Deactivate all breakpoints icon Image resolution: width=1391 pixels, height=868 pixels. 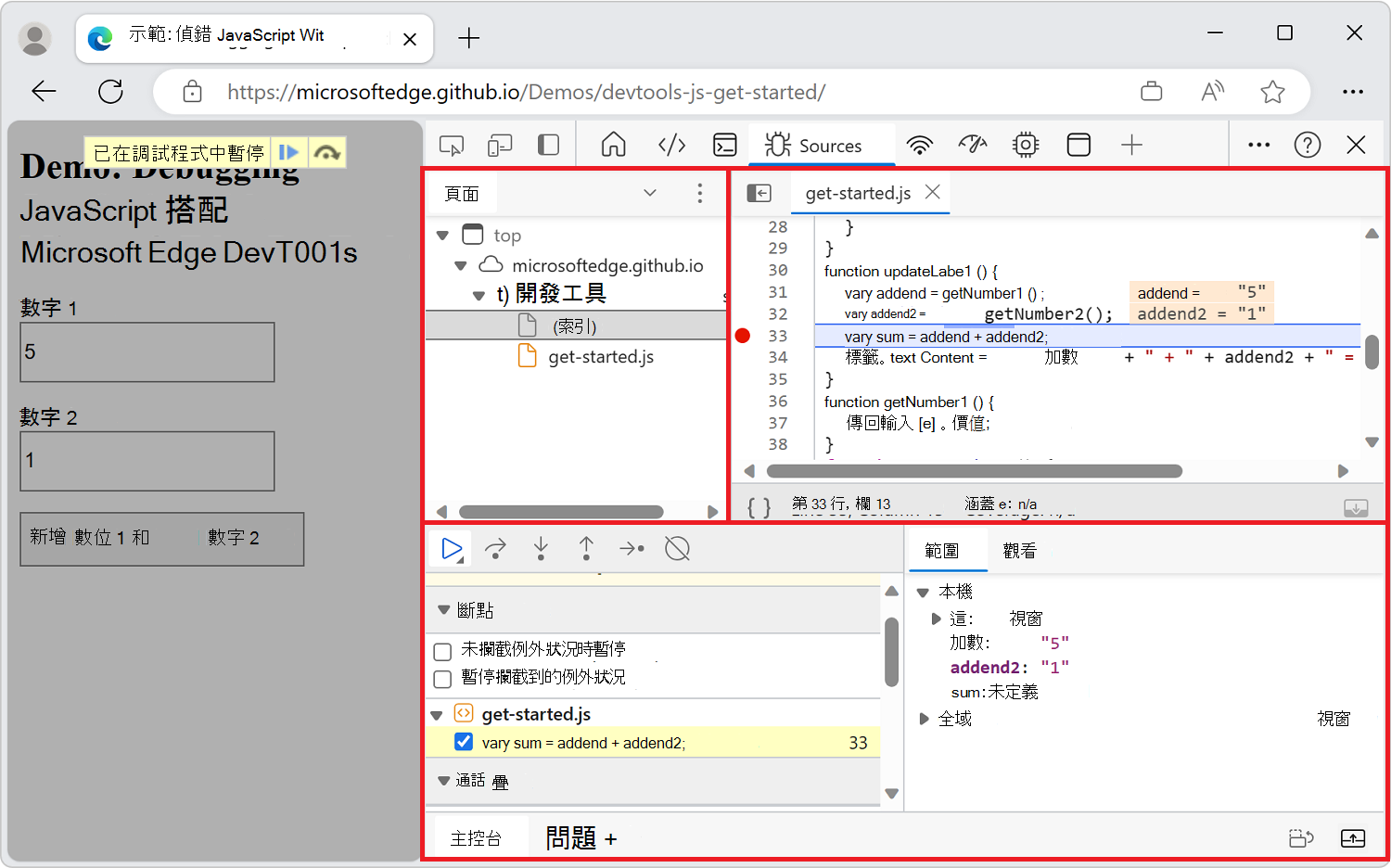677,548
